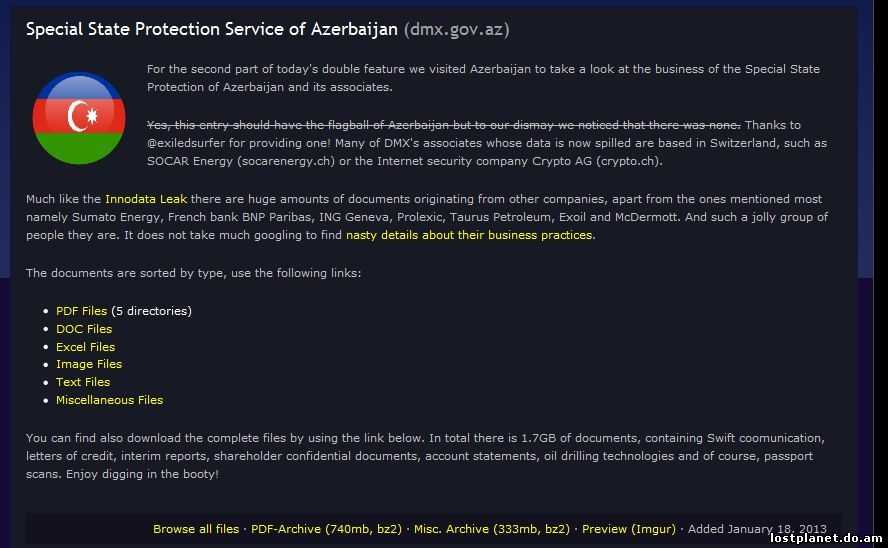Click the Special State Protection Service heading
The image size is (888, 548).
tap(212, 29)
